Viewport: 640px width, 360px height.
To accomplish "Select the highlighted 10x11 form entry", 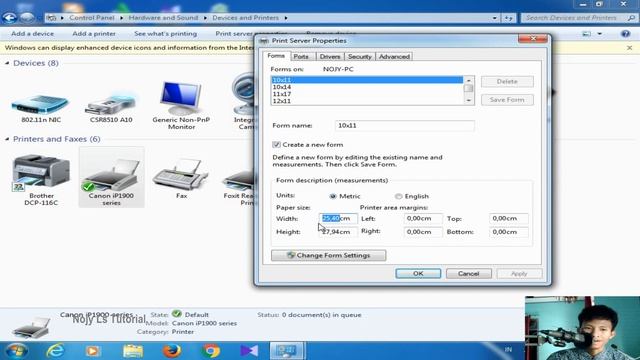I will coord(367,80).
